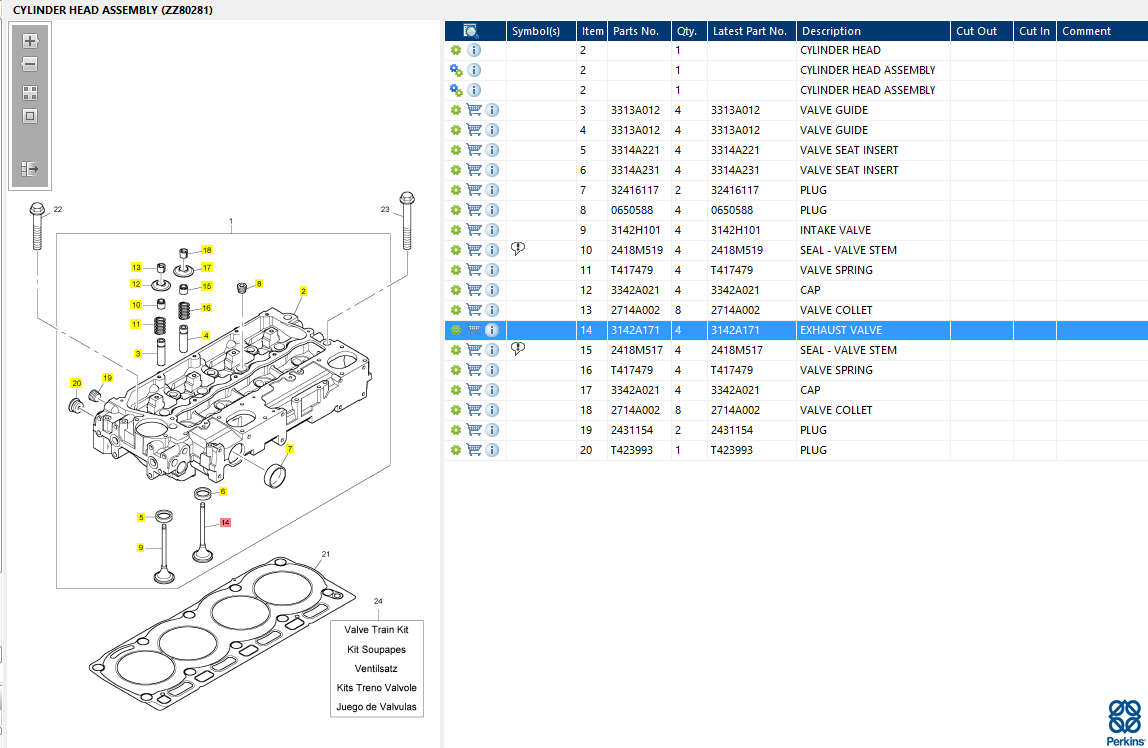The image size is (1148, 748).
Task: Click the list export arrow icon
Action: (30, 169)
